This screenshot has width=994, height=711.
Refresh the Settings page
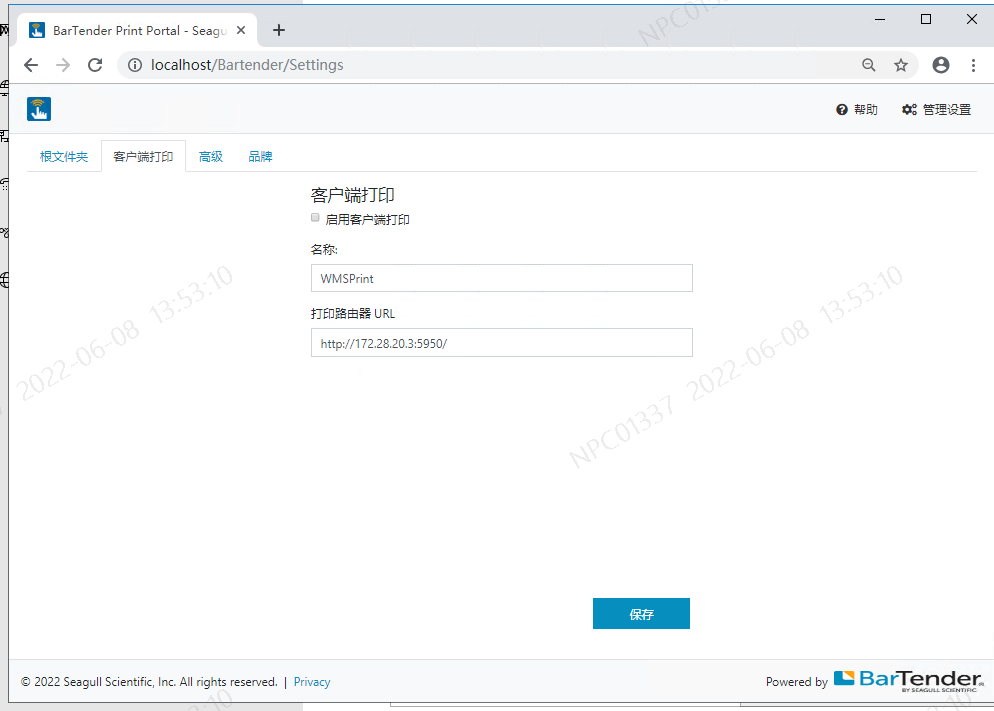(x=95, y=64)
